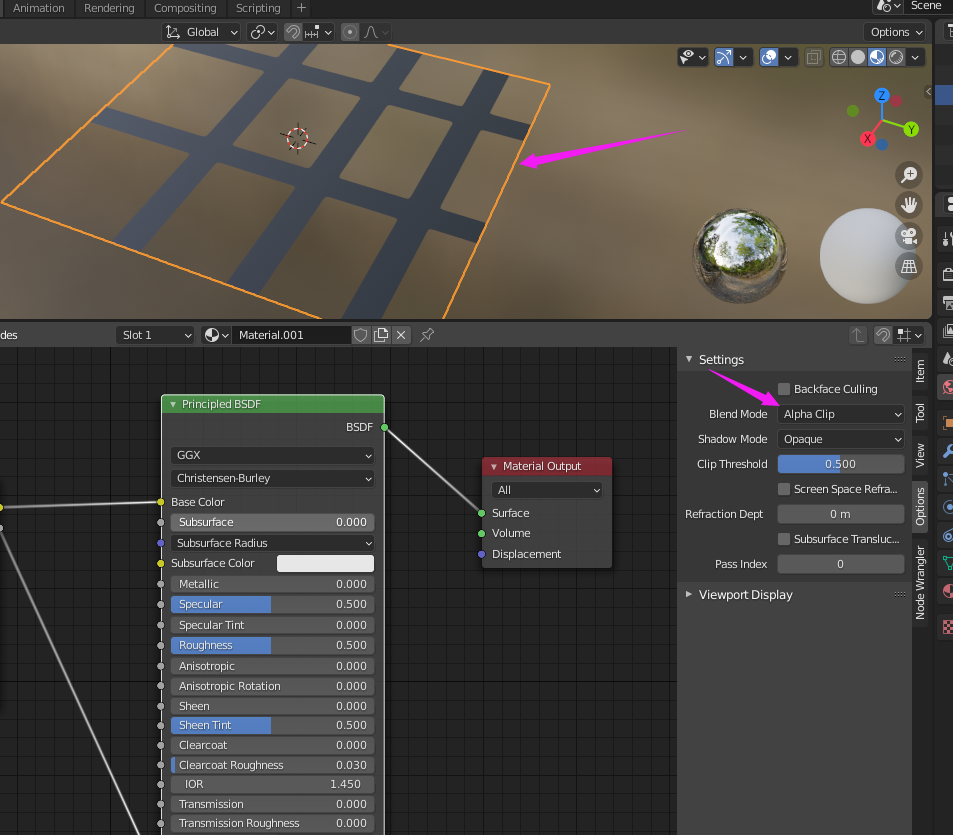Viewport: 953px width, 835px height.
Task: Open the viewport Options dropdown
Action: (x=895, y=32)
